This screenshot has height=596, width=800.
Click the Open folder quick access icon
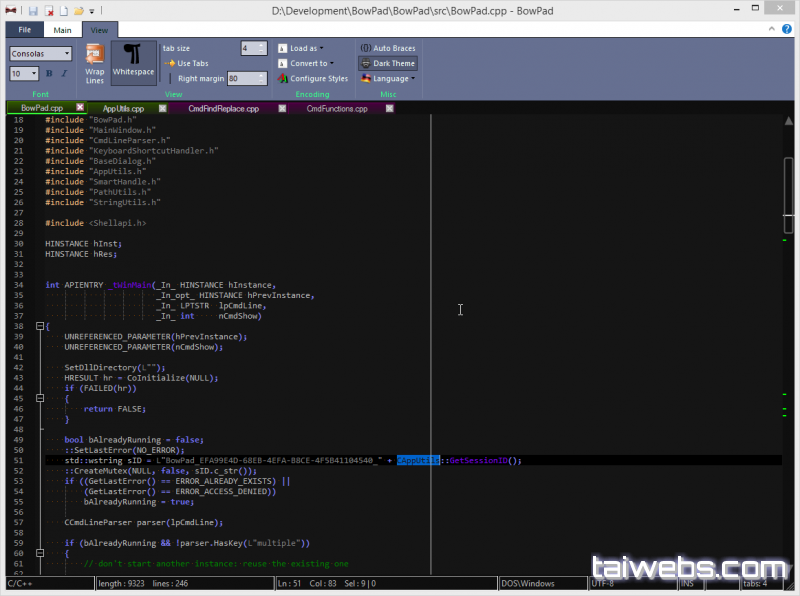[78, 10]
